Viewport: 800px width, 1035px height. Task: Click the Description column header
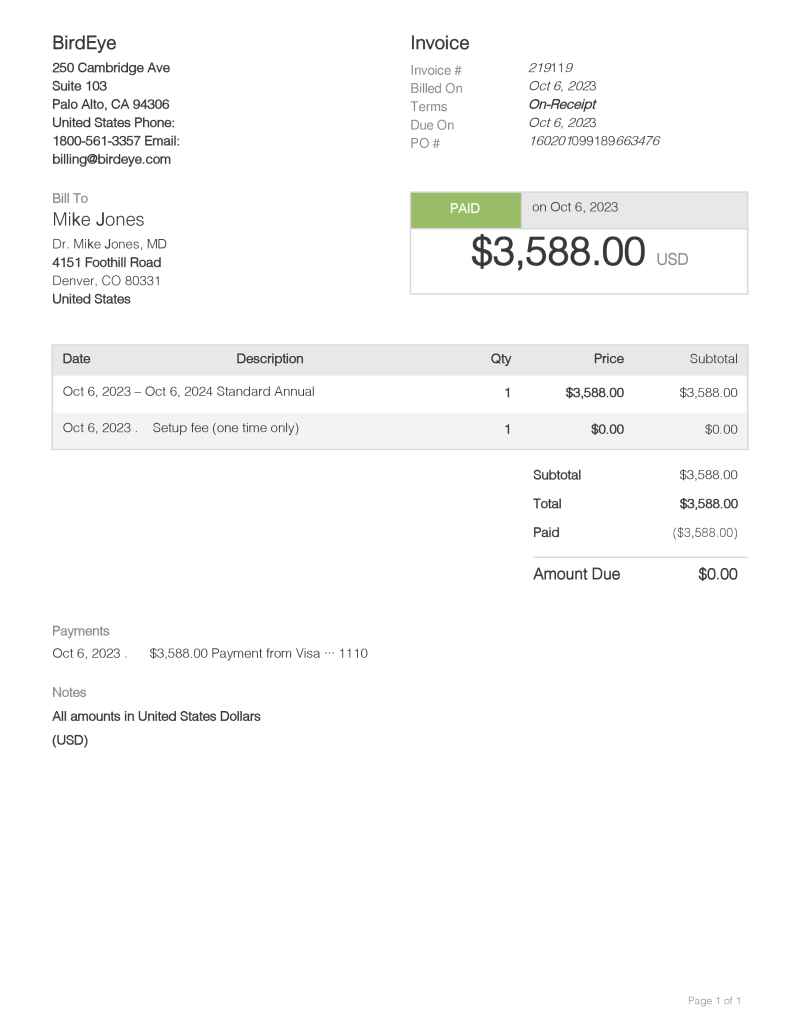(270, 359)
